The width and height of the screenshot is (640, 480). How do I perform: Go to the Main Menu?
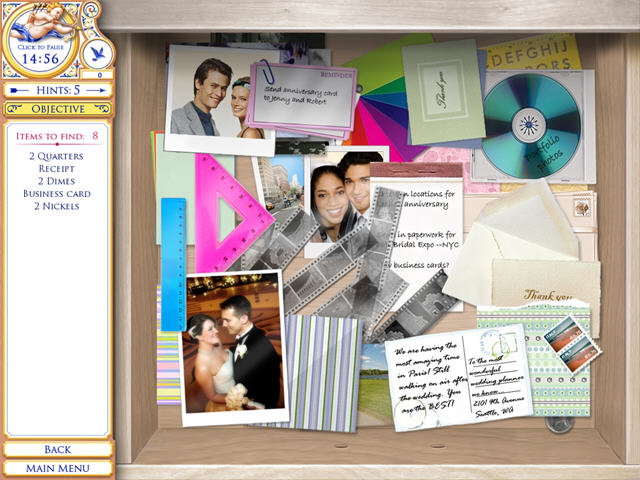57,467
